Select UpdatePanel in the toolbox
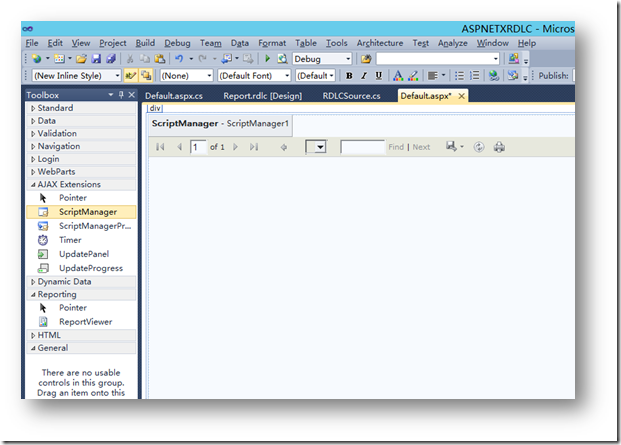Image resolution: width=621 pixels, height=445 pixels. tap(82, 254)
